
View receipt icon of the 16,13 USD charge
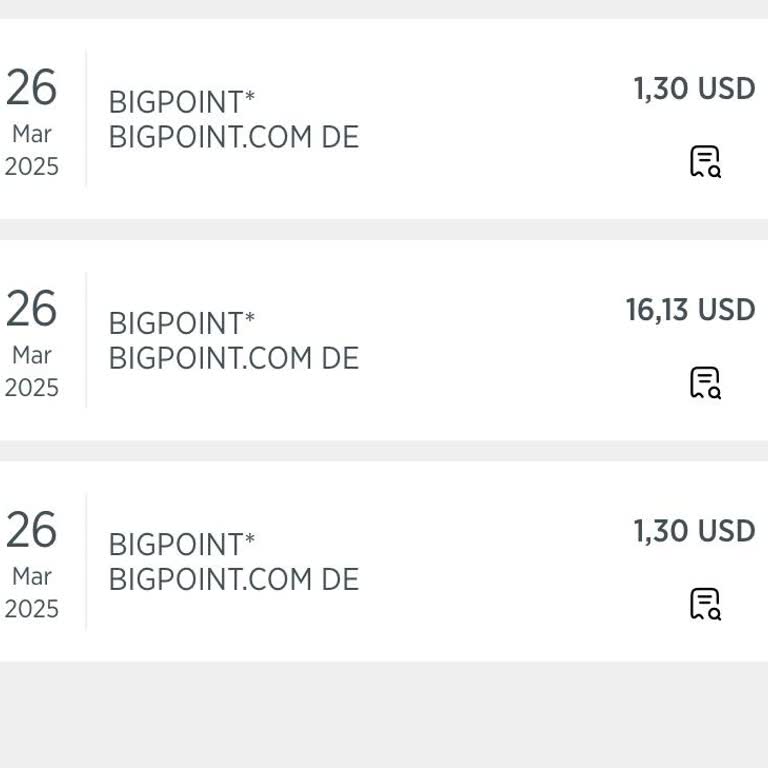point(705,382)
